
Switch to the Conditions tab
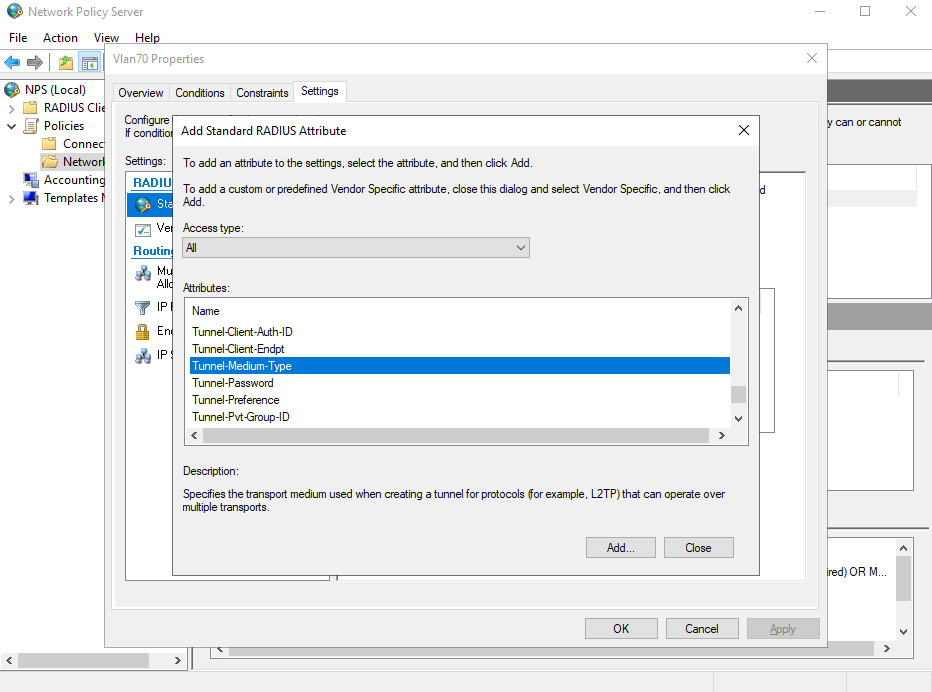coord(200,93)
